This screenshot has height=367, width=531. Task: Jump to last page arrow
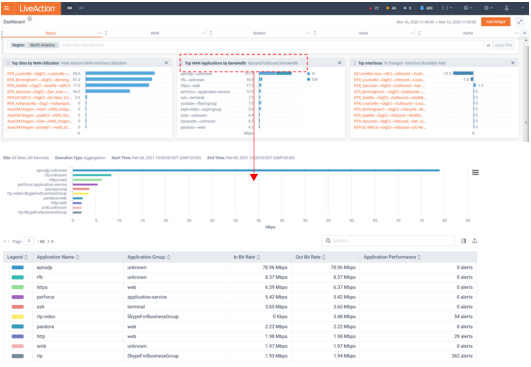tap(52, 241)
